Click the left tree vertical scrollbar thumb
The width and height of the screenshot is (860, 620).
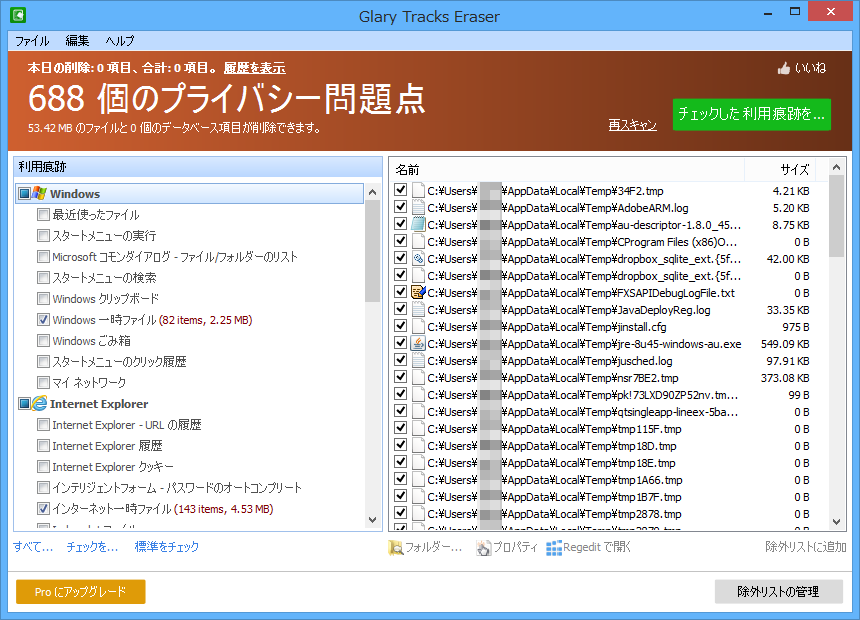coord(372,251)
